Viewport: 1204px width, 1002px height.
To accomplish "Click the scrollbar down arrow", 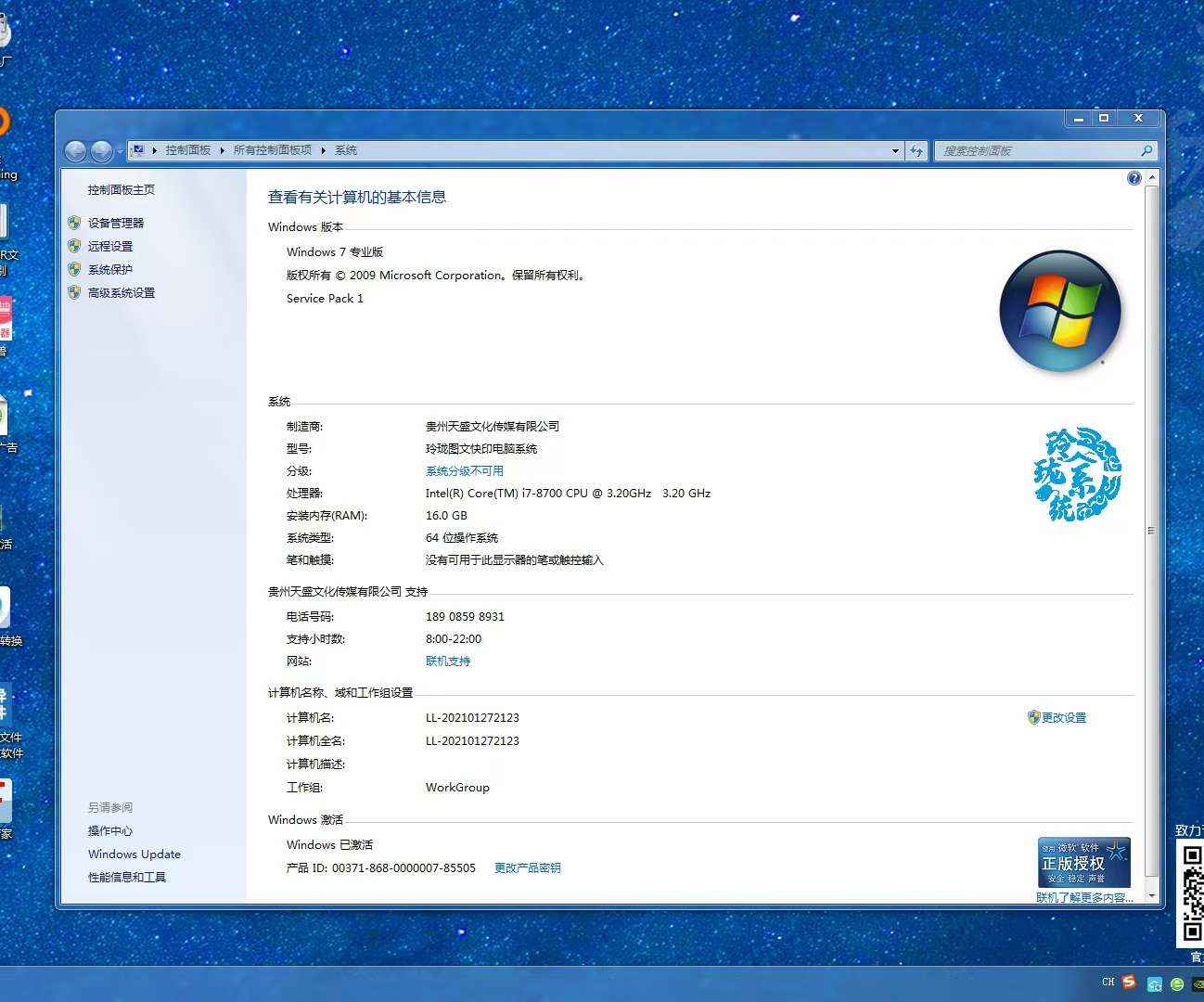I will tap(1152, 896).
